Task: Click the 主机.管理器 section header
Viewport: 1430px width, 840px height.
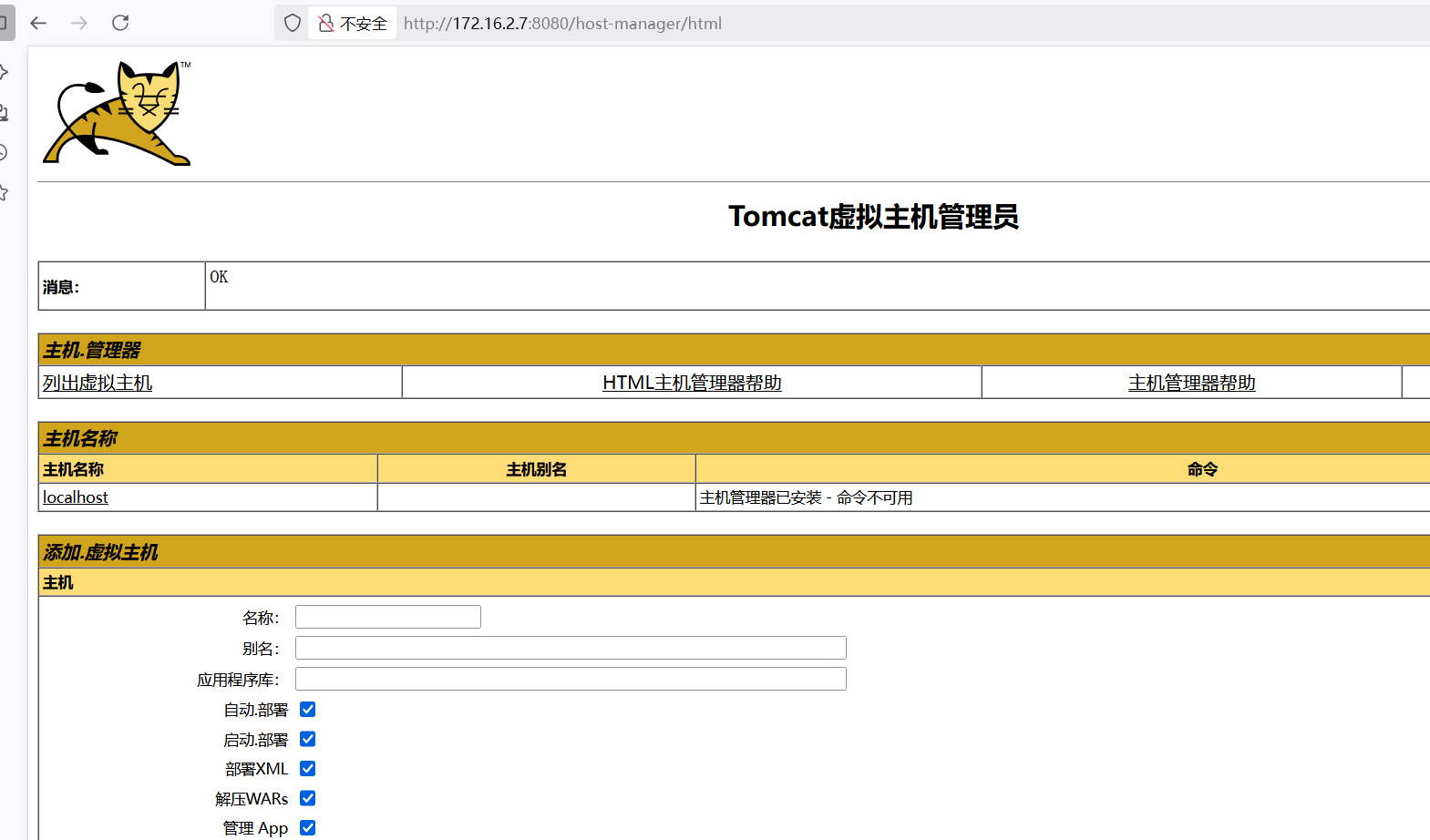Action: [734, 350]
